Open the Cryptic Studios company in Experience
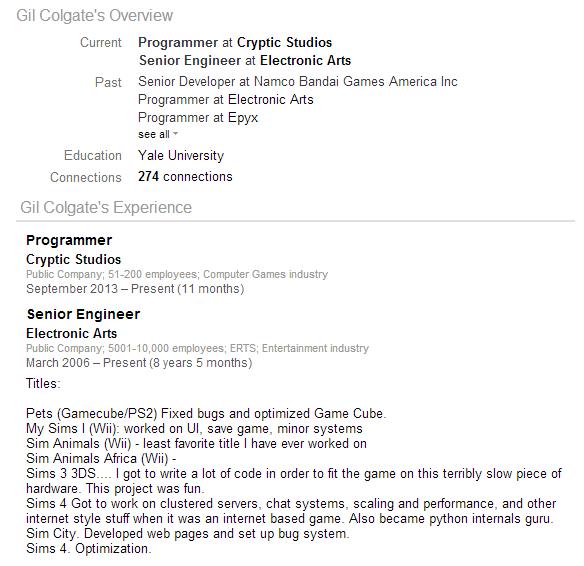The width and height of the screenshot is (584, 566). click(x=73, y=259)
